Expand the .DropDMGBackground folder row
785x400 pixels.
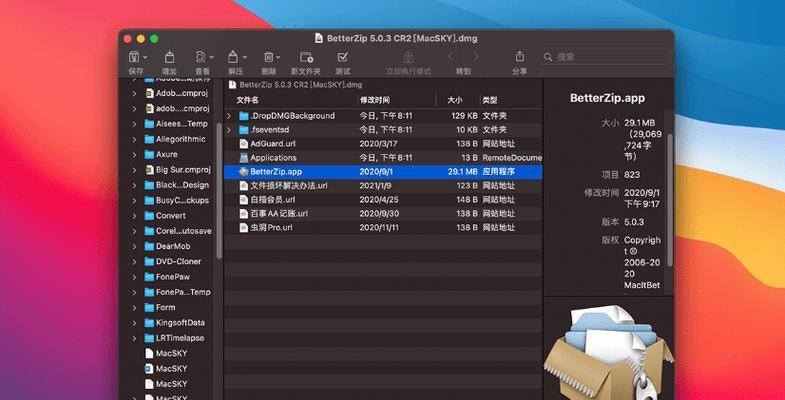pyautogui.click(x=229, y=116)
